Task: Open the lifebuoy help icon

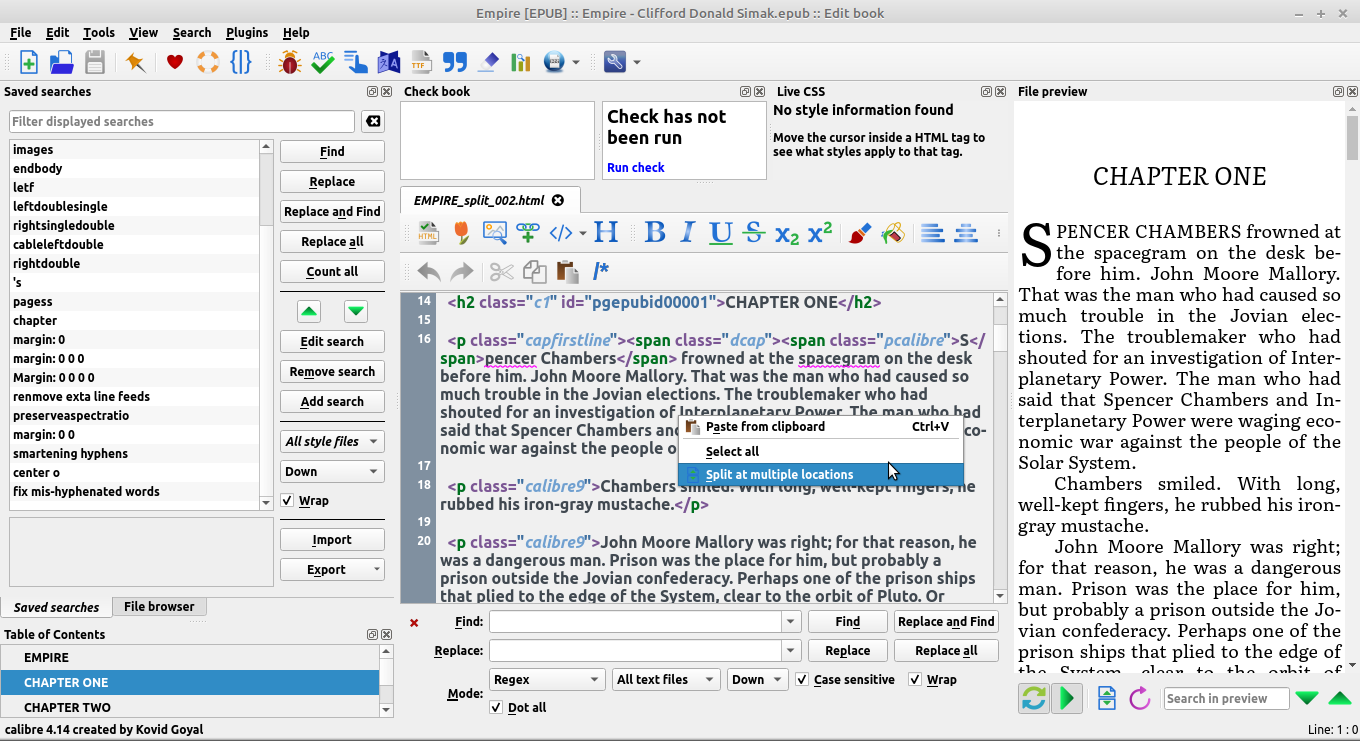Action: coord(207,62)
